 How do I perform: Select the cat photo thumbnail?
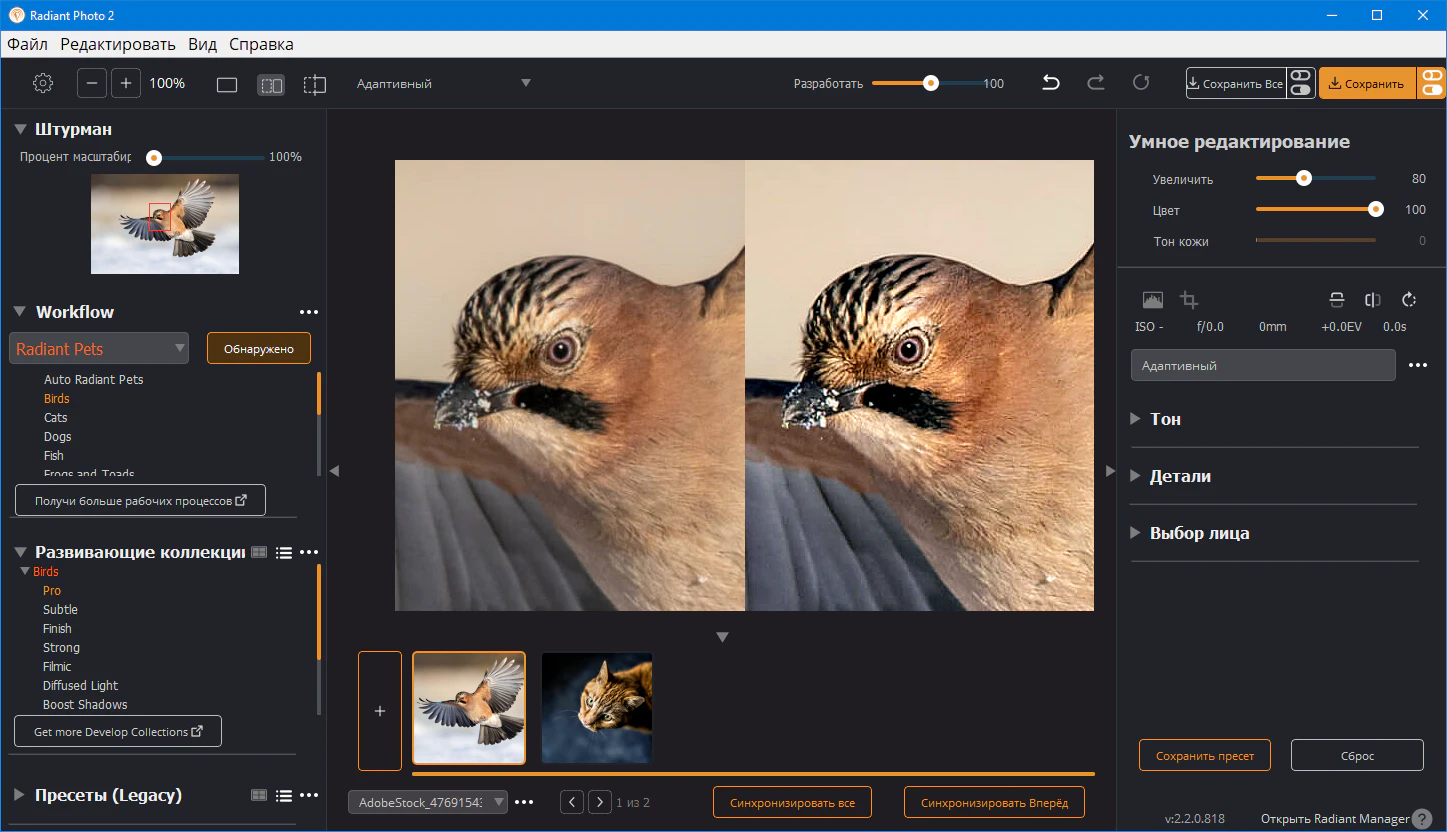click(x=597, y=708)
